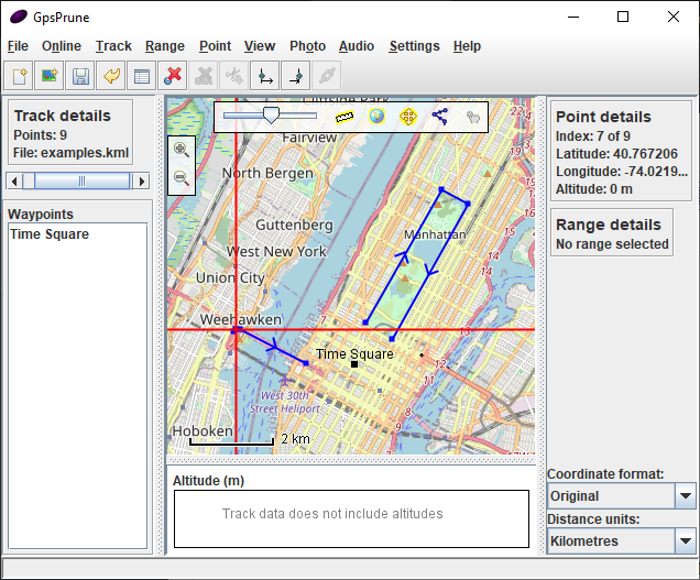Click the Set range end icon
This screenshot has height=580, width=700.
click(296, 76)
